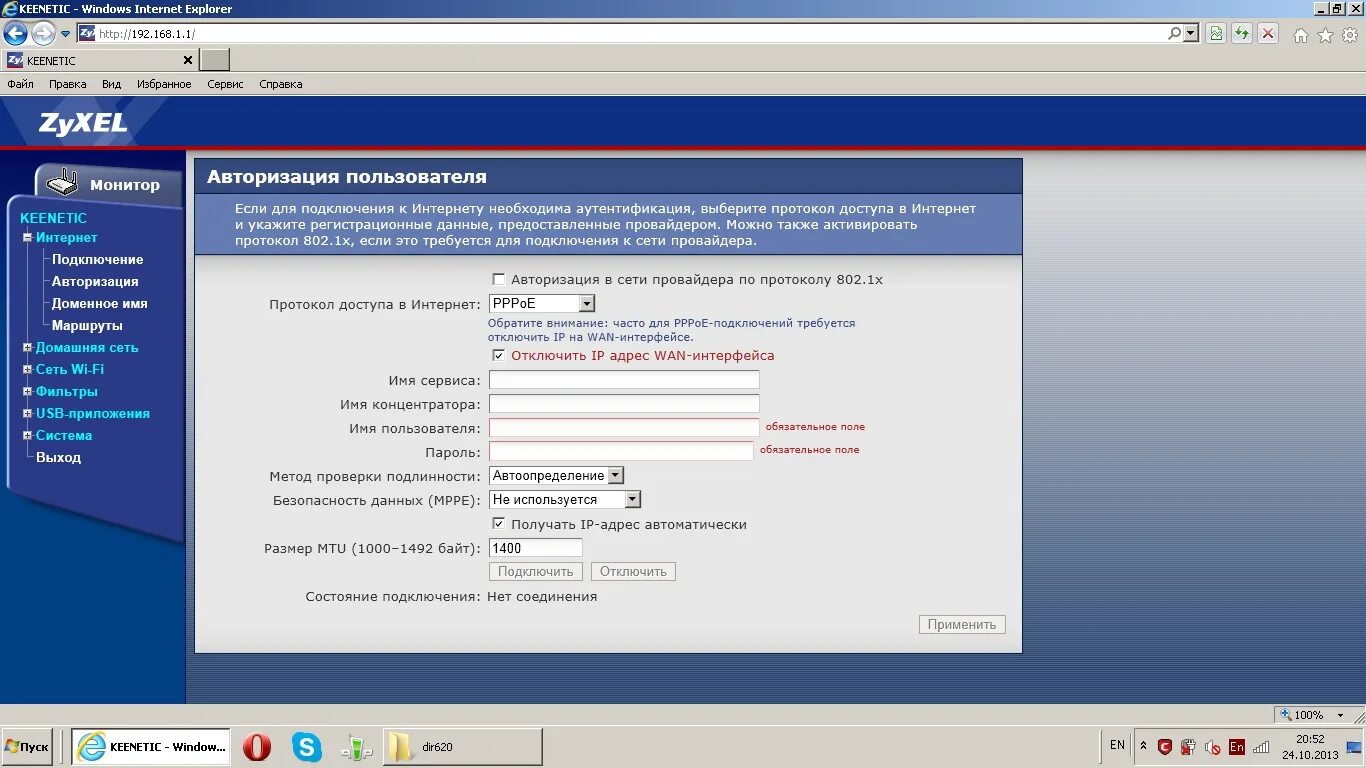The width and height of the screenshot is (1366, 768).
Task: Click the muted speaker tray icon
Action: tap(1212, 747)
